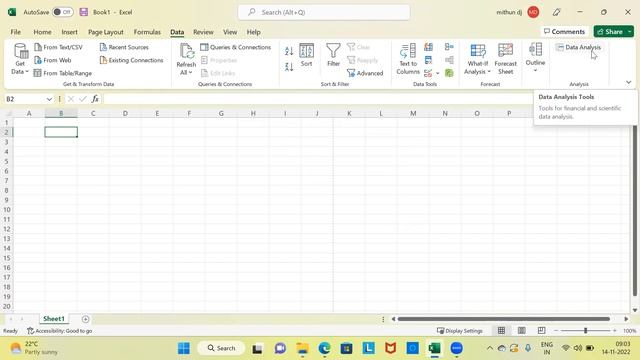The width and height of the screenshot is (640, 360).
Task: Open Microsoft Edge from taskbar
Action: coord(324,348)
